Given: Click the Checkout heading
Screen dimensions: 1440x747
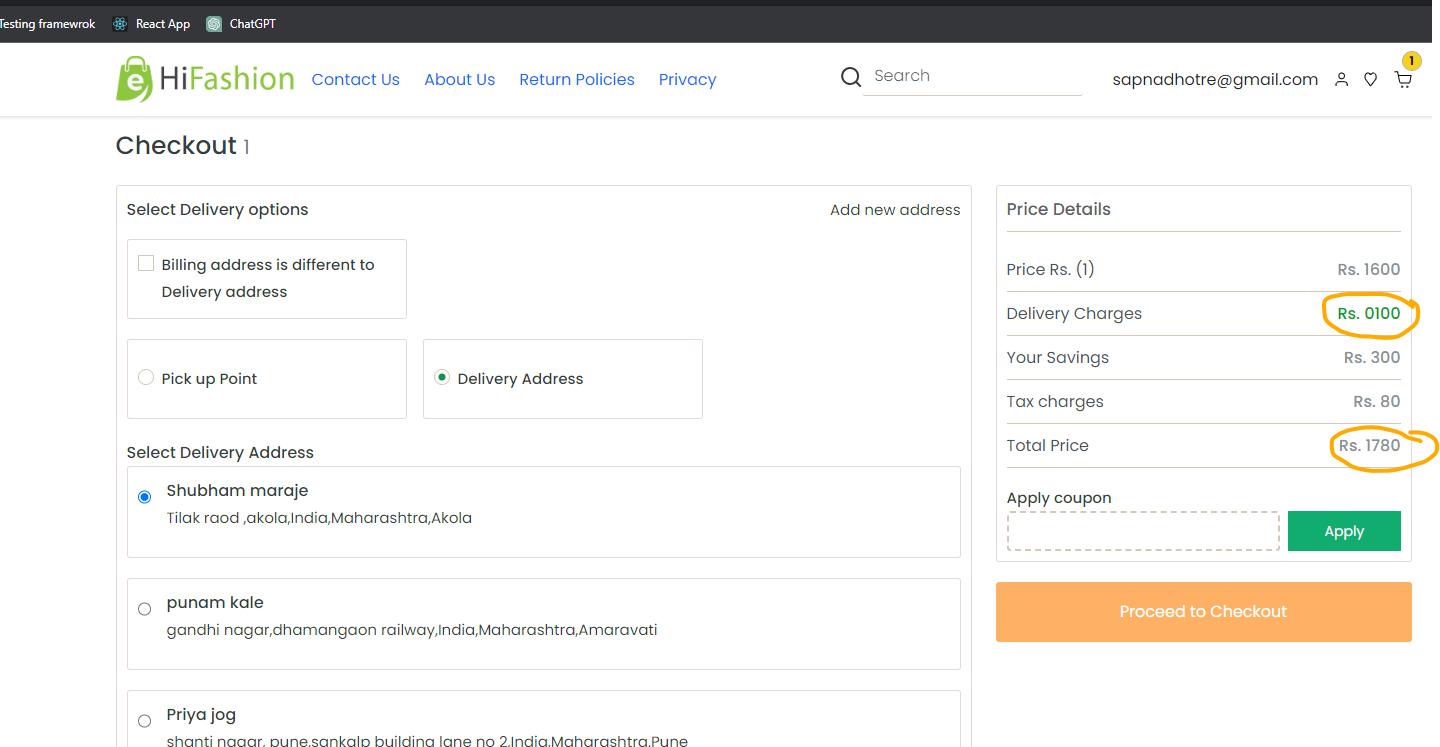Looking at the screenshot, I should 176,146.
